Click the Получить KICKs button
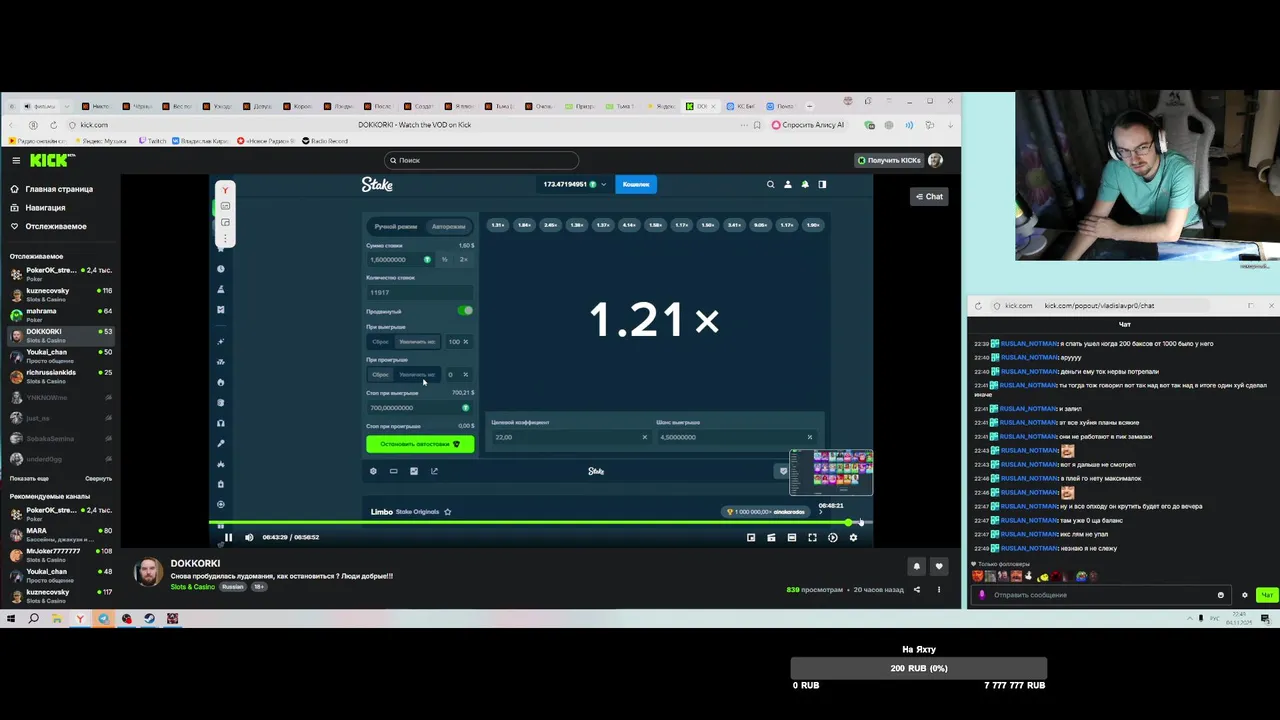Image resolution: width=1280 pixels, height=720 pixels. [x=888, y=160]
